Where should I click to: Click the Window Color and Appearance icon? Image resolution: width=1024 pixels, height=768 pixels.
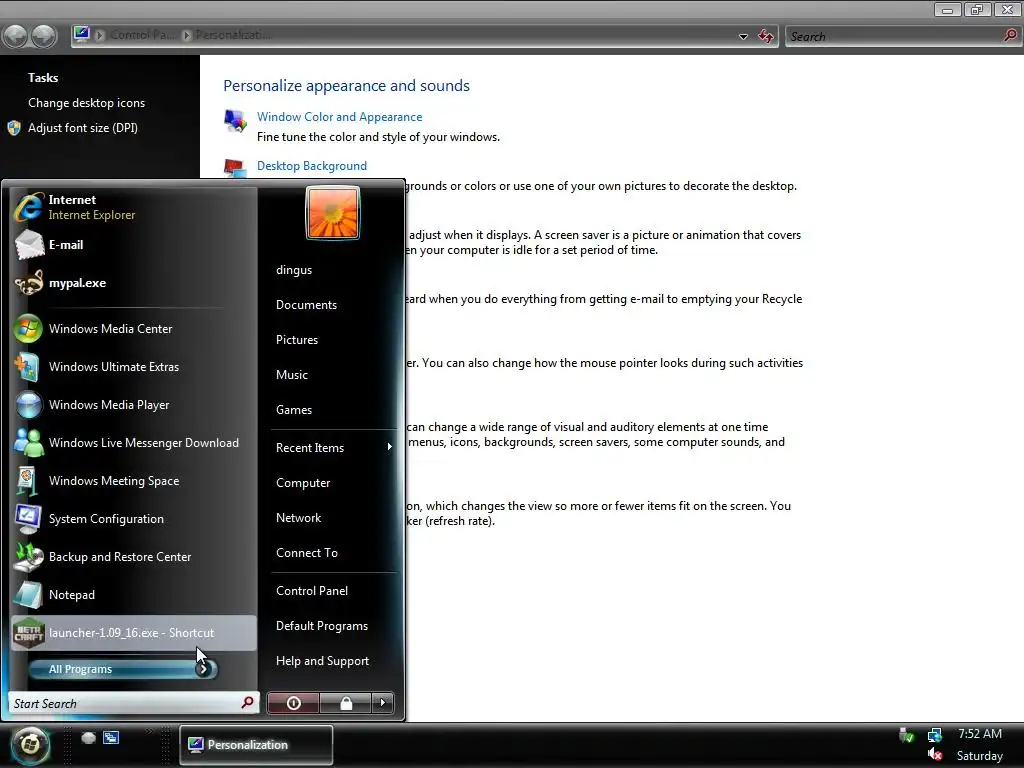[x=235, y=121]
